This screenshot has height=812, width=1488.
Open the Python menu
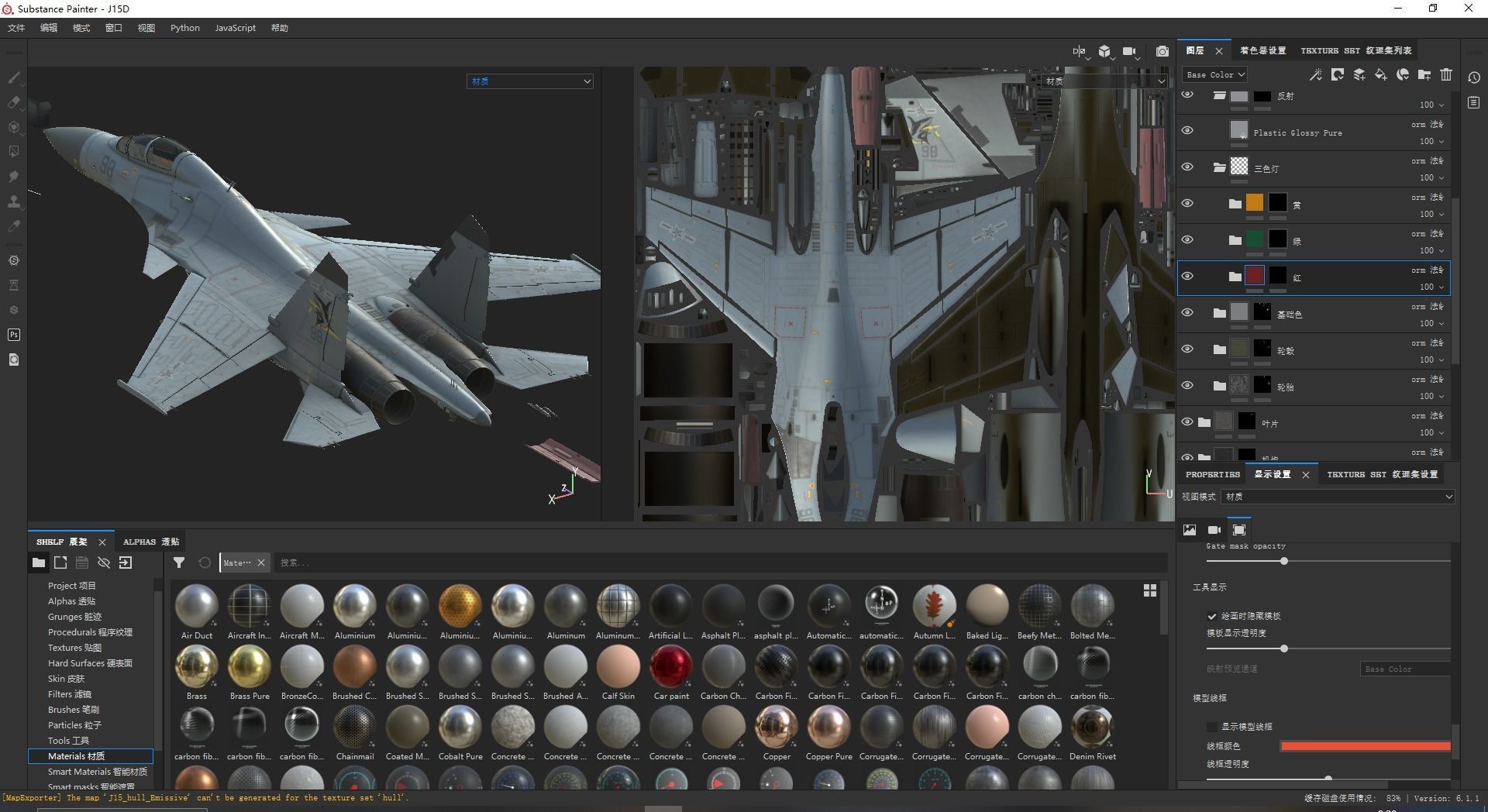(185, 28)
